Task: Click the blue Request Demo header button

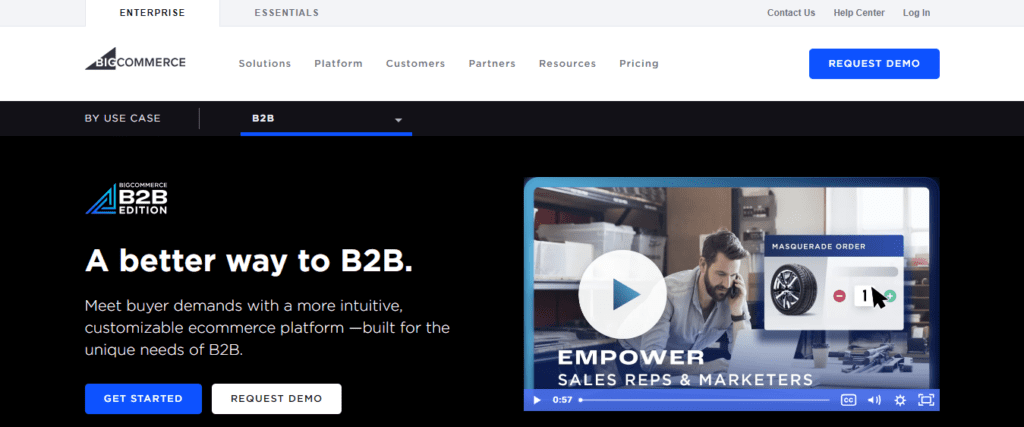Action: pyautogui.click(x=874, y=64)
